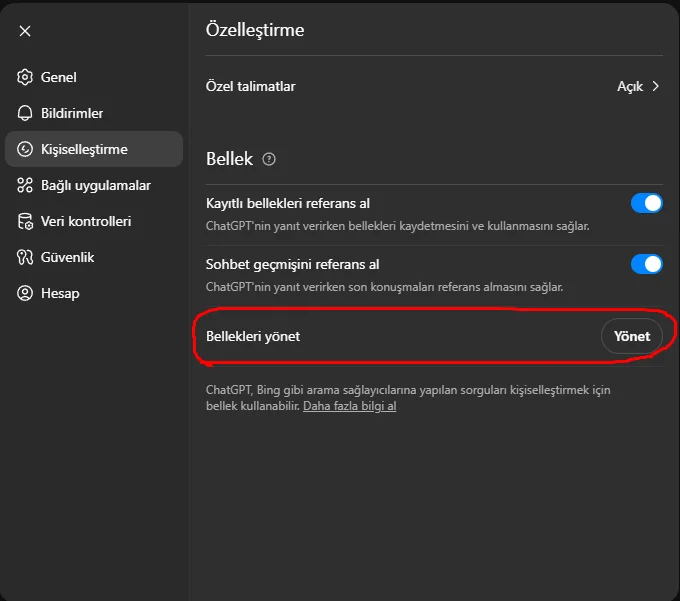The width and height of the screenshot is (680, 601).
Task: Close the settings dialog with X icon
Action: tap(25, 31)
